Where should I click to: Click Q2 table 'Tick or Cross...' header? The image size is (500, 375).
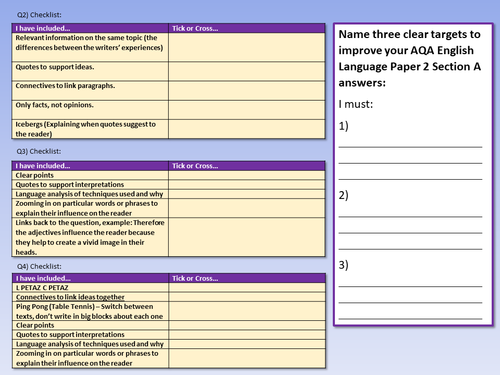(247, 28)
